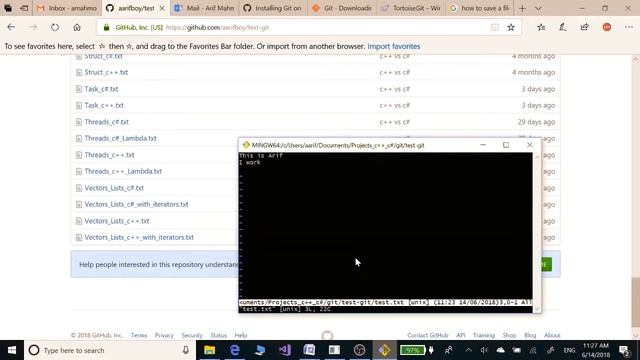The width and height of the screenshot is (640, 360).
Task: Open the Help footer link
Action: point(240,335)
